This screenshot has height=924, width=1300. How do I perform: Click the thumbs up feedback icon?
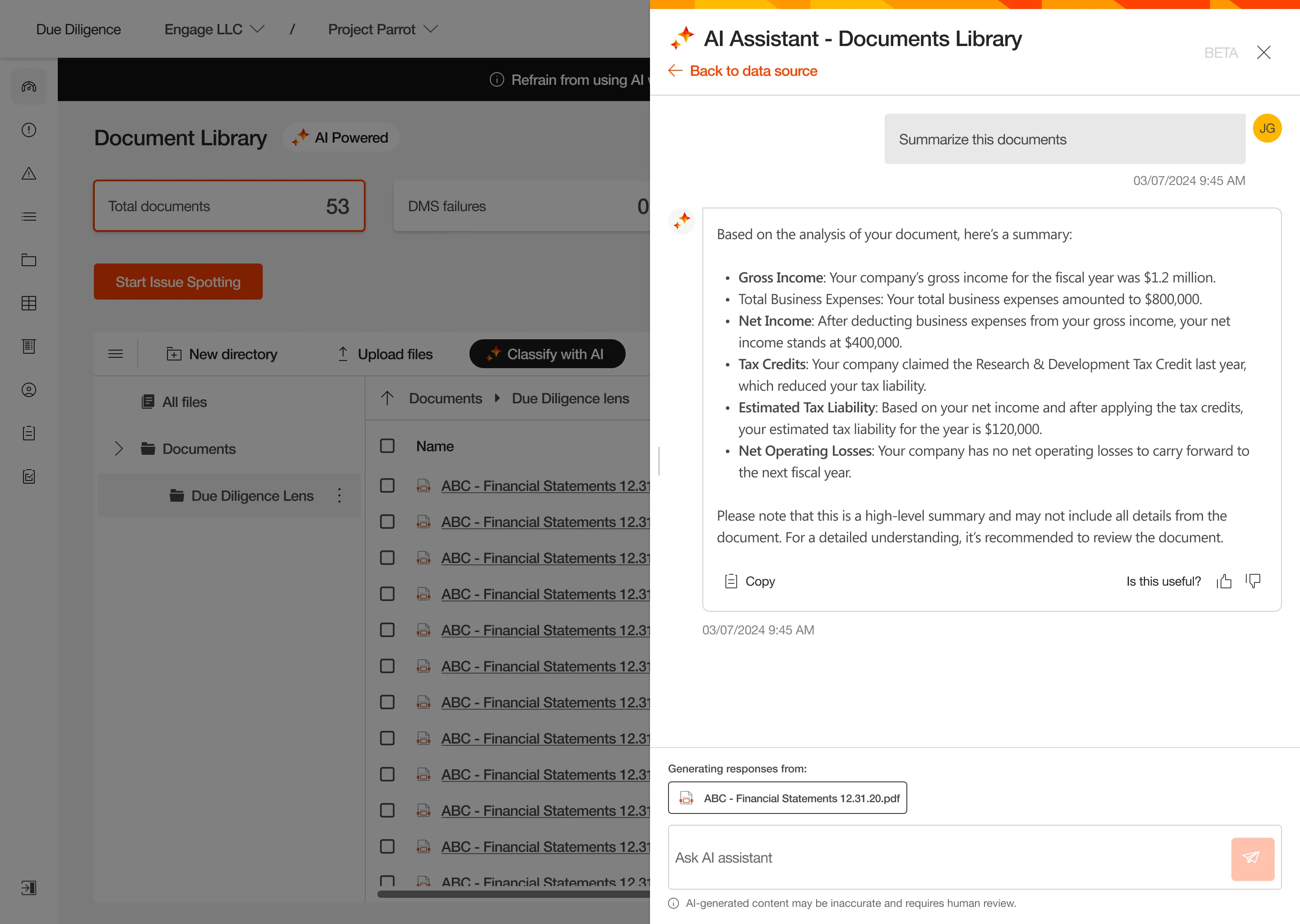point(1224,581)
